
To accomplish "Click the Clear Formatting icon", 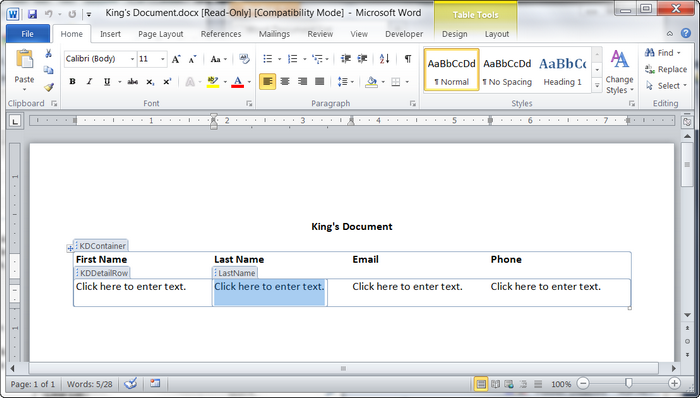I will (x=244, y=59).
